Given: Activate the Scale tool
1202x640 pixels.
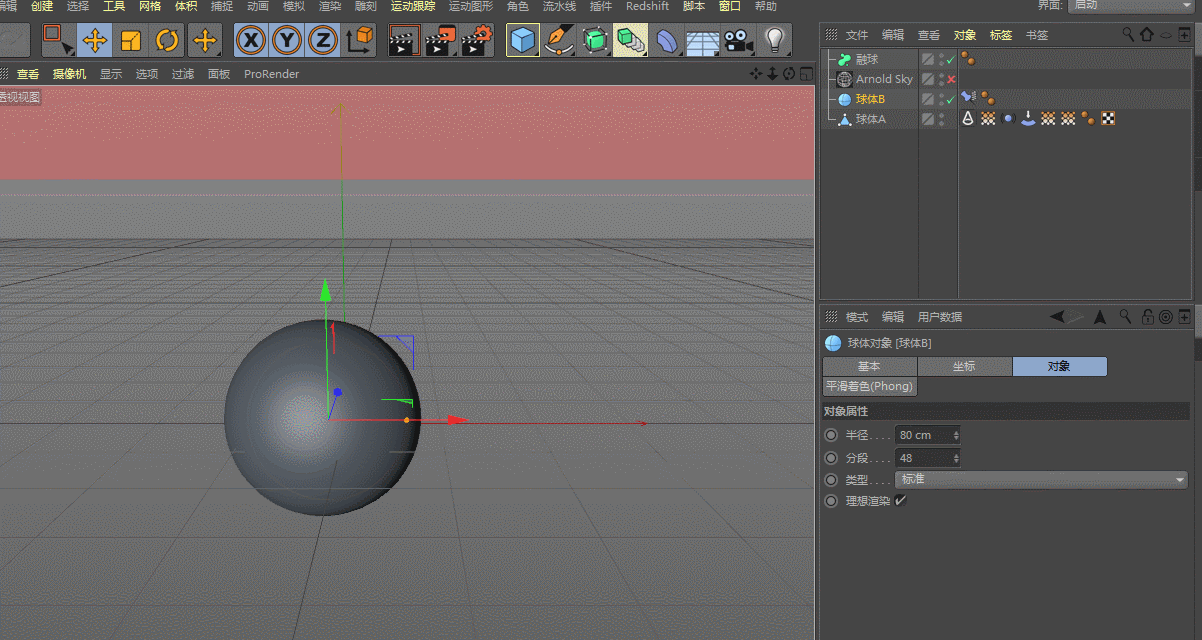Looking at the screenshot, I should [131, 40].
